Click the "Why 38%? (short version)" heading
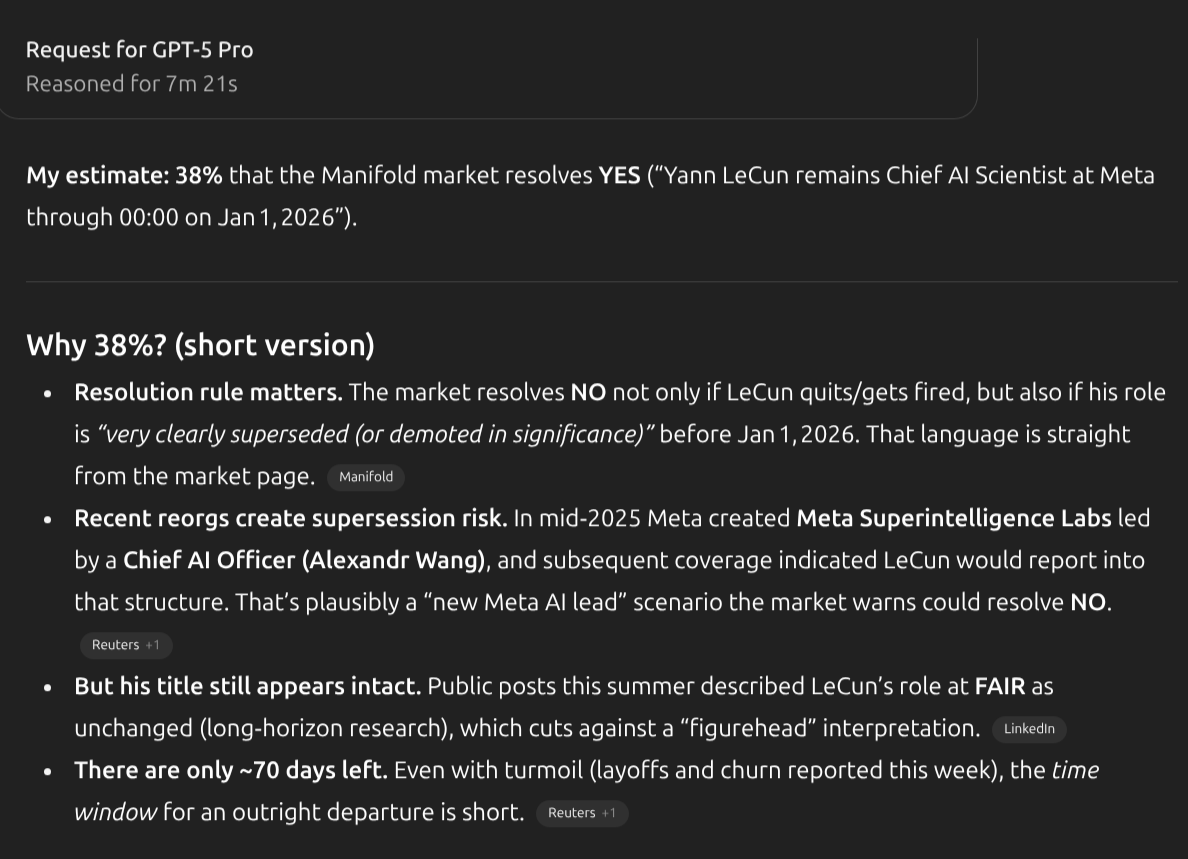 pyautogui.click(x=200, y=345)
